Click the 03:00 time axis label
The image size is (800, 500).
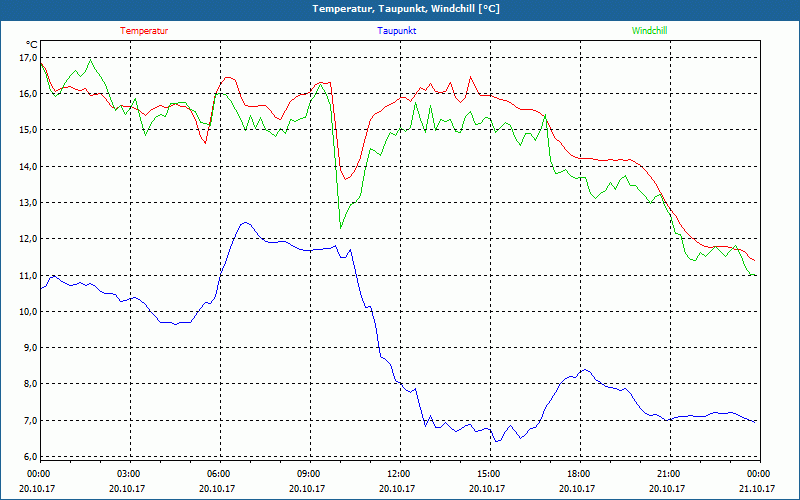(129, 474)
